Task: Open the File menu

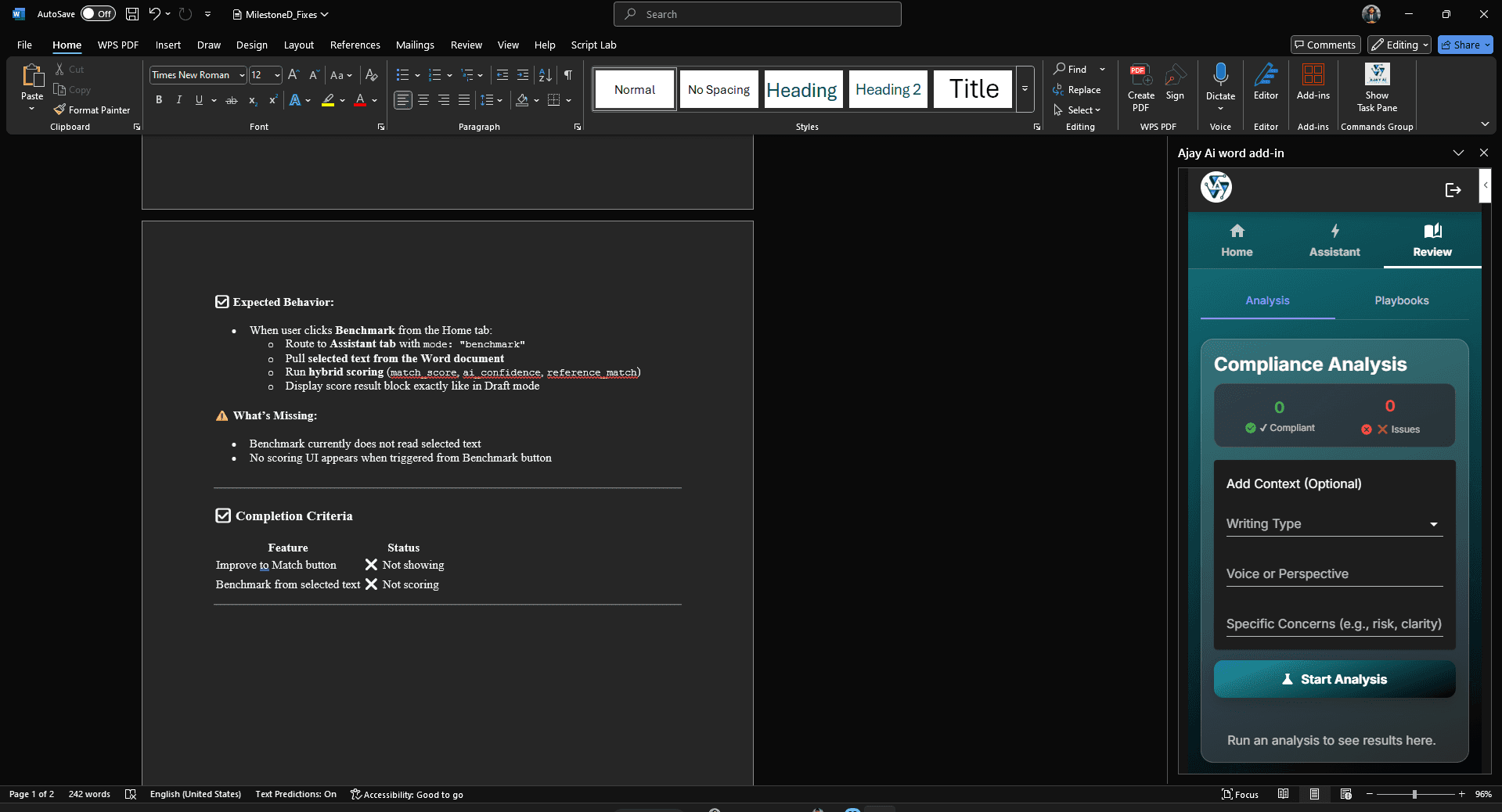Action: point(24,45)
